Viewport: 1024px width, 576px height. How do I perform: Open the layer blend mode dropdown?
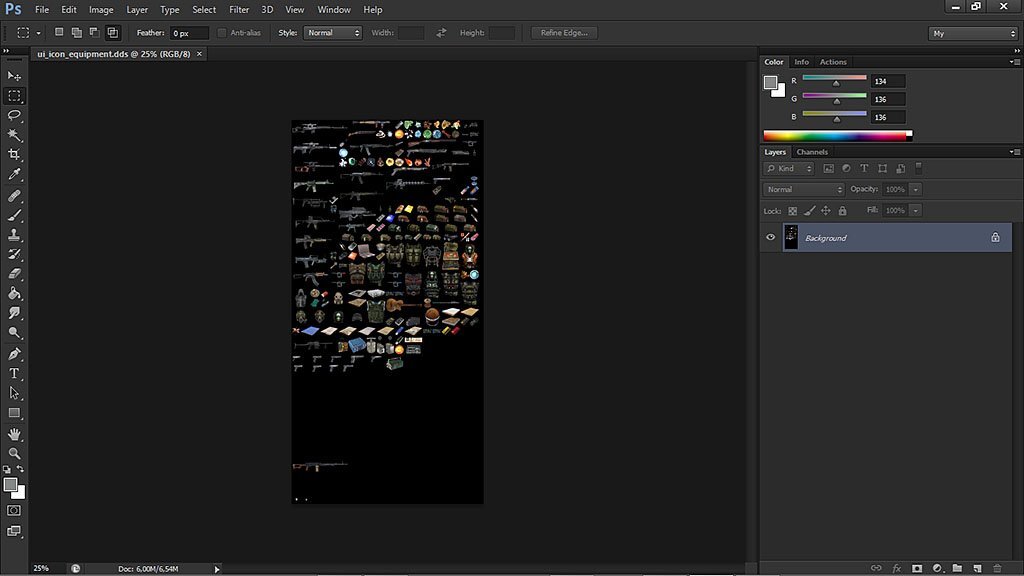pos(804,190)
